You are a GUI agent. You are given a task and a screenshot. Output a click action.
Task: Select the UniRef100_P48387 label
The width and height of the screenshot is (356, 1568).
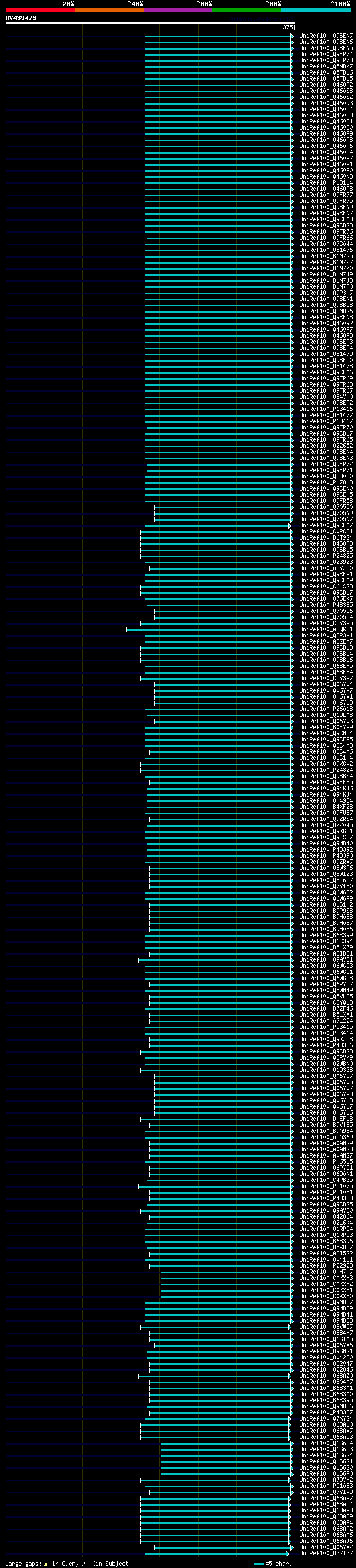click(x=326, y=1413)
